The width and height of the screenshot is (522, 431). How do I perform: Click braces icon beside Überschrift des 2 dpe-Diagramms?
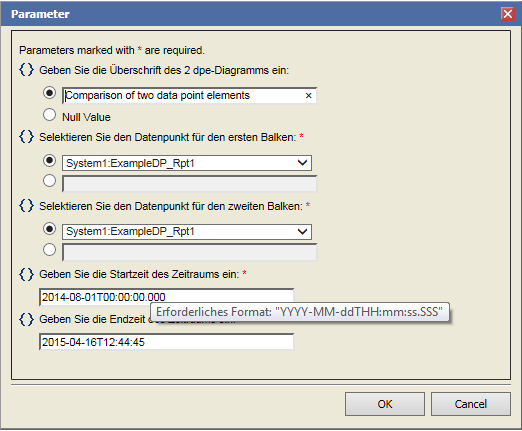pyautogui.click(x=26, y=70)
